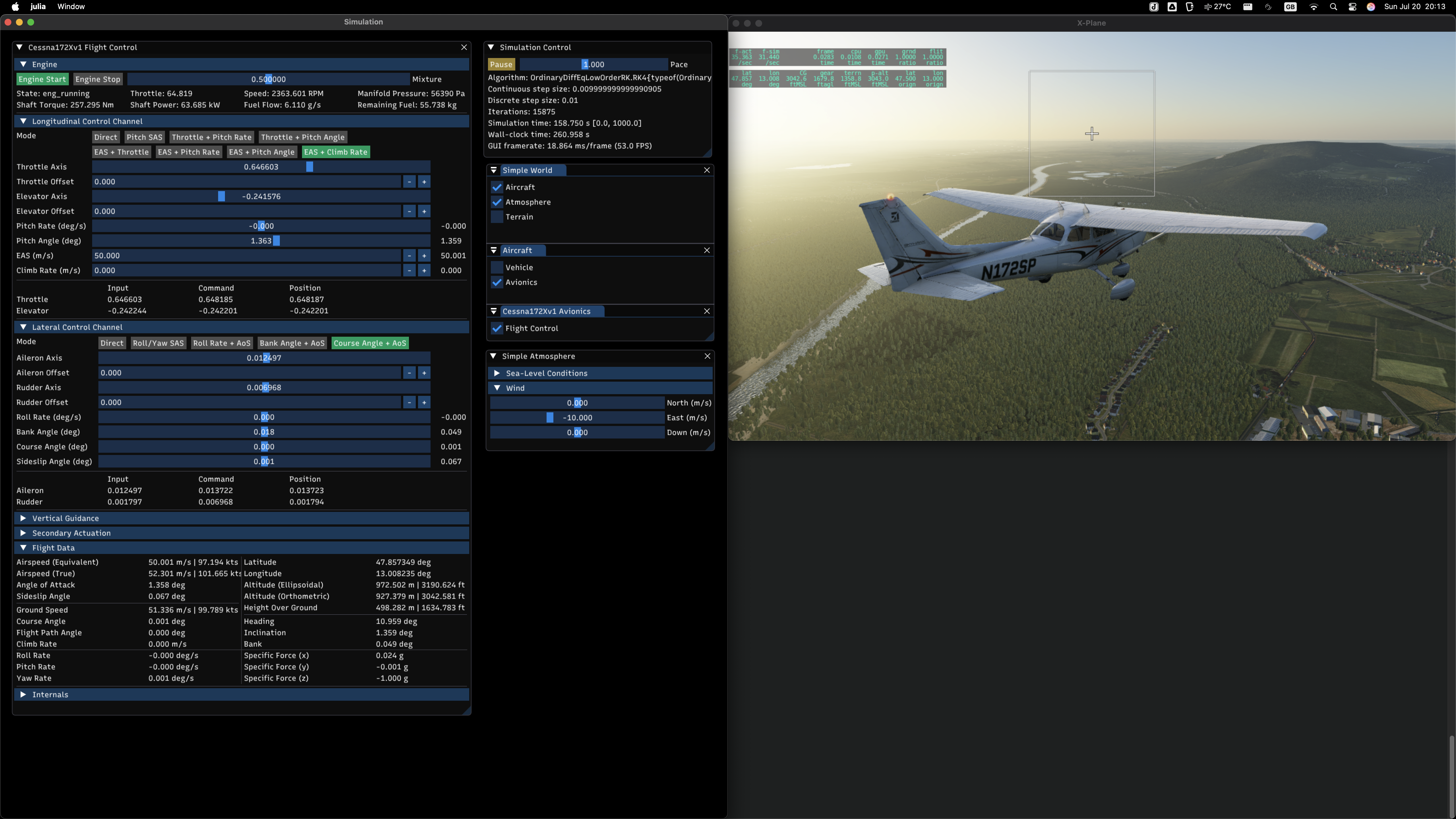This screenshot has width=1456, height=819.
Task: Collapse the Longitudinal Control Channel section
Action: [x=23, y=121]
